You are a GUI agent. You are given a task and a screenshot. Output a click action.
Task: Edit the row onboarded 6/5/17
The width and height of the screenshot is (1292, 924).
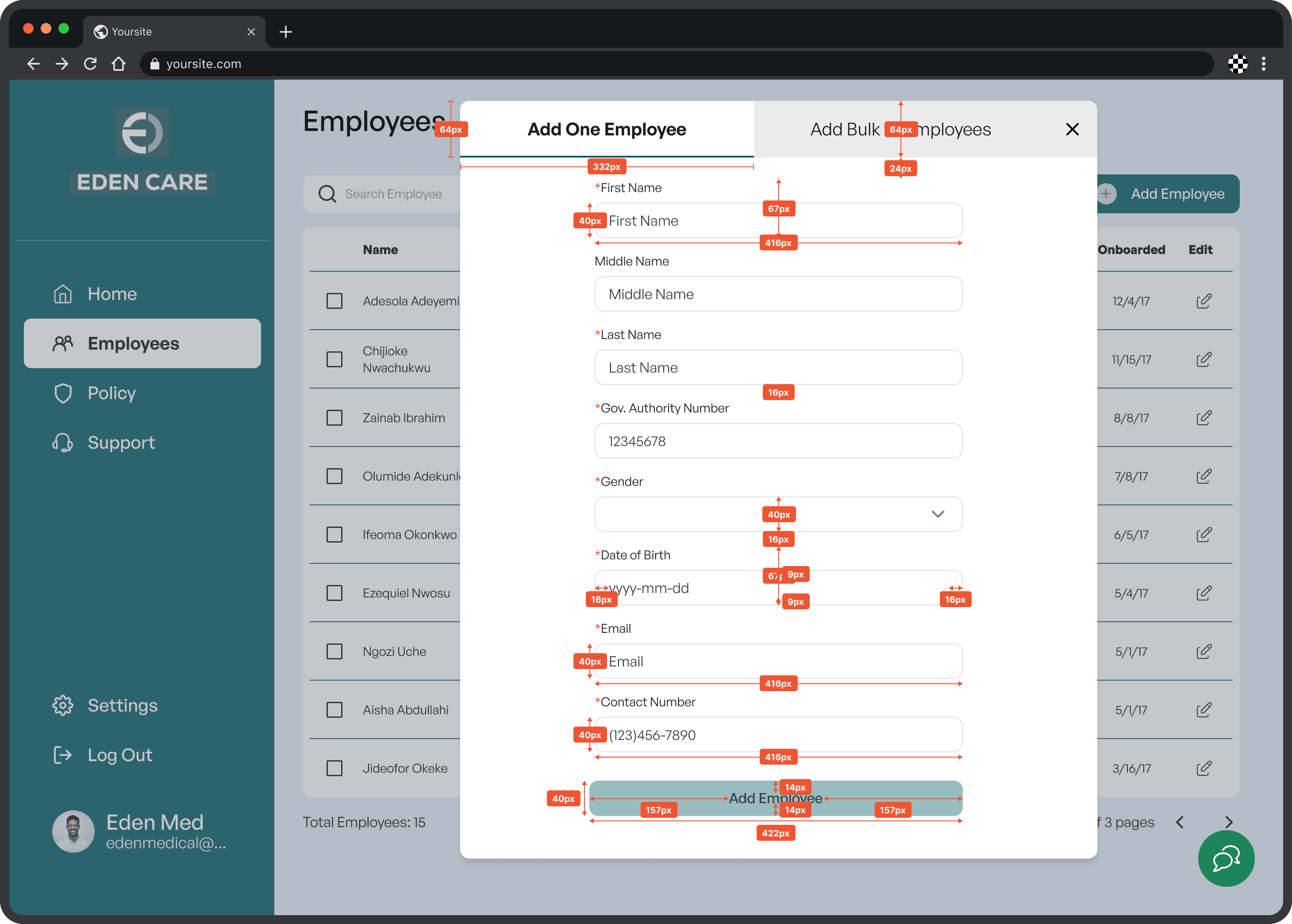pyautogui.click(x=1204, y=535)
